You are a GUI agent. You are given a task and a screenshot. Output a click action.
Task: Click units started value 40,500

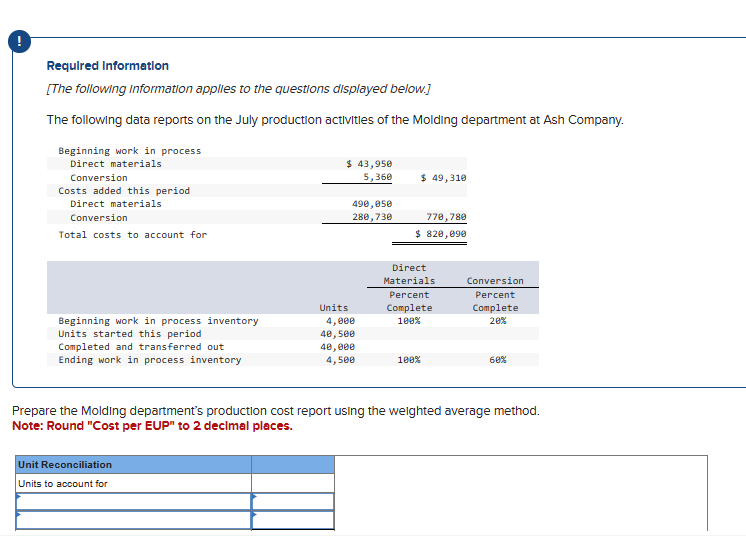tap(337, 334)
